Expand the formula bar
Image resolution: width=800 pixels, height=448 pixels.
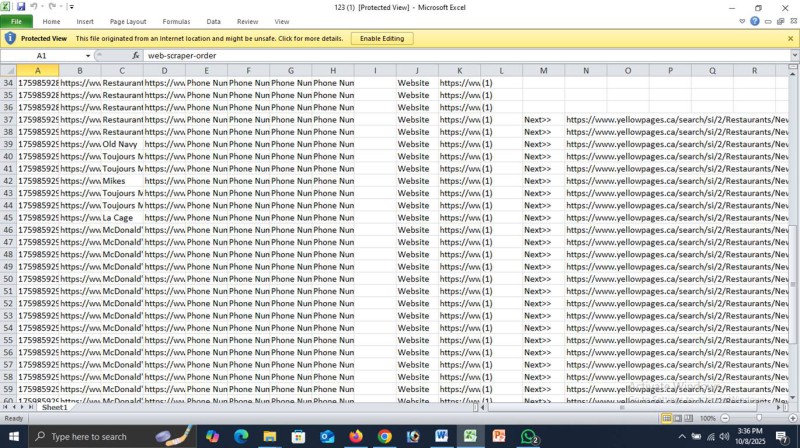coord(790,56)
